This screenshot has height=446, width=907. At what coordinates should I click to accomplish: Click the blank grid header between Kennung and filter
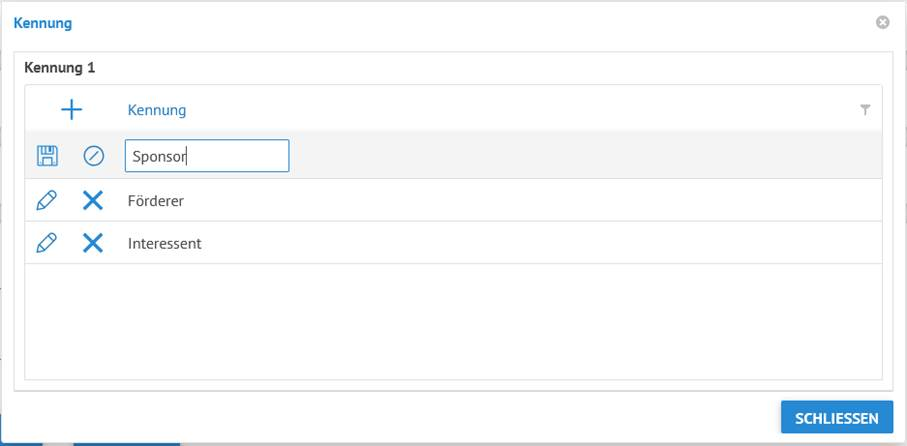pyautogui.click(x=520, y=110)
